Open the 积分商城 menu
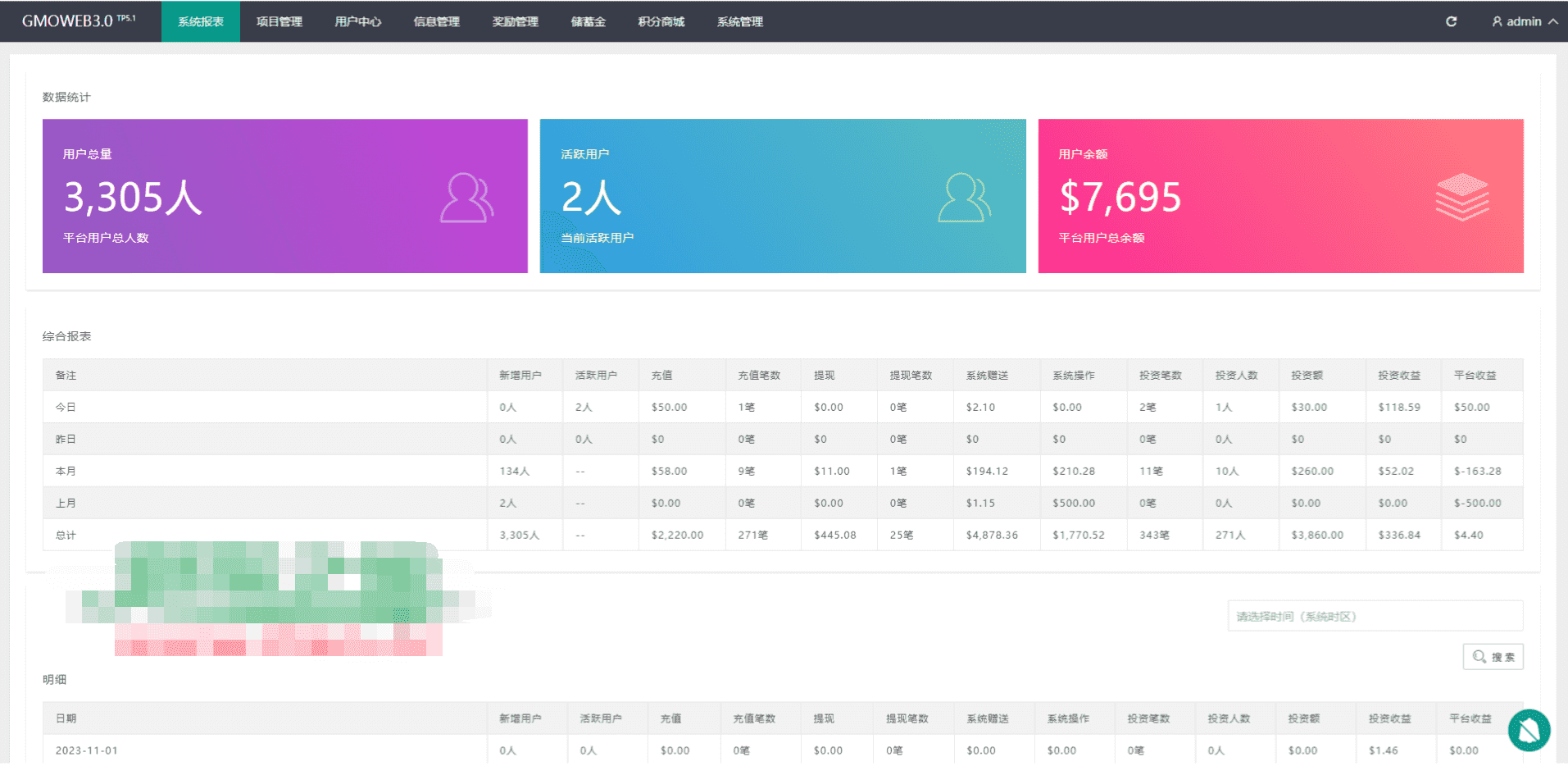 661,21
